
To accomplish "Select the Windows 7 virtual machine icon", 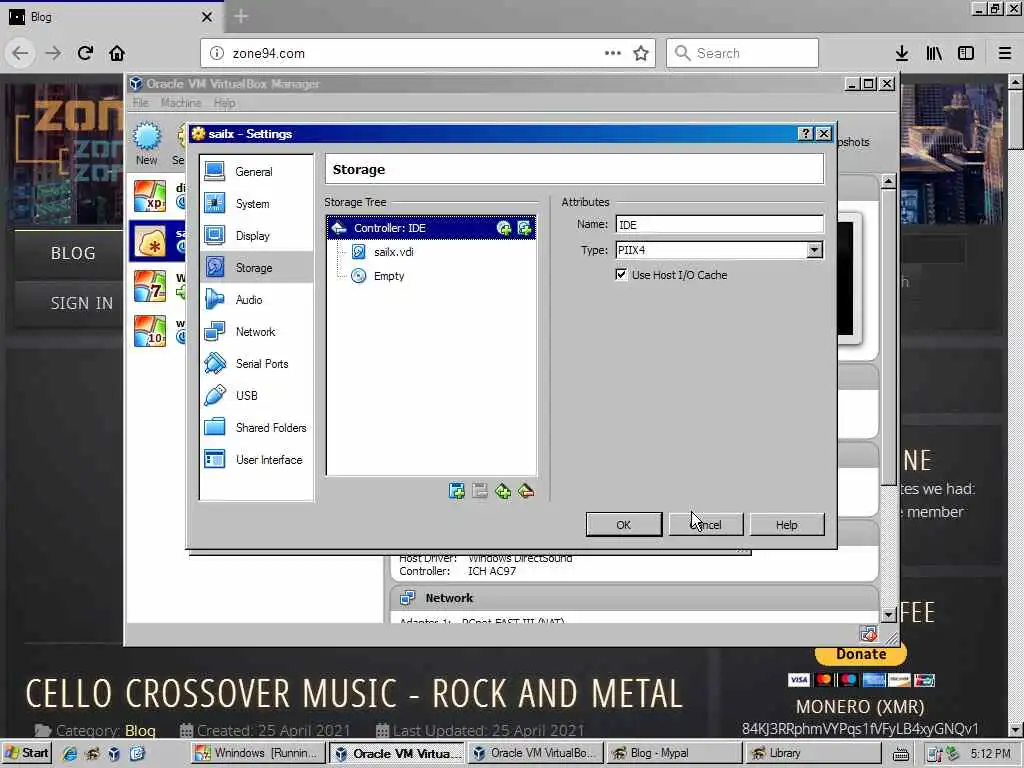I will click(150, 285).
